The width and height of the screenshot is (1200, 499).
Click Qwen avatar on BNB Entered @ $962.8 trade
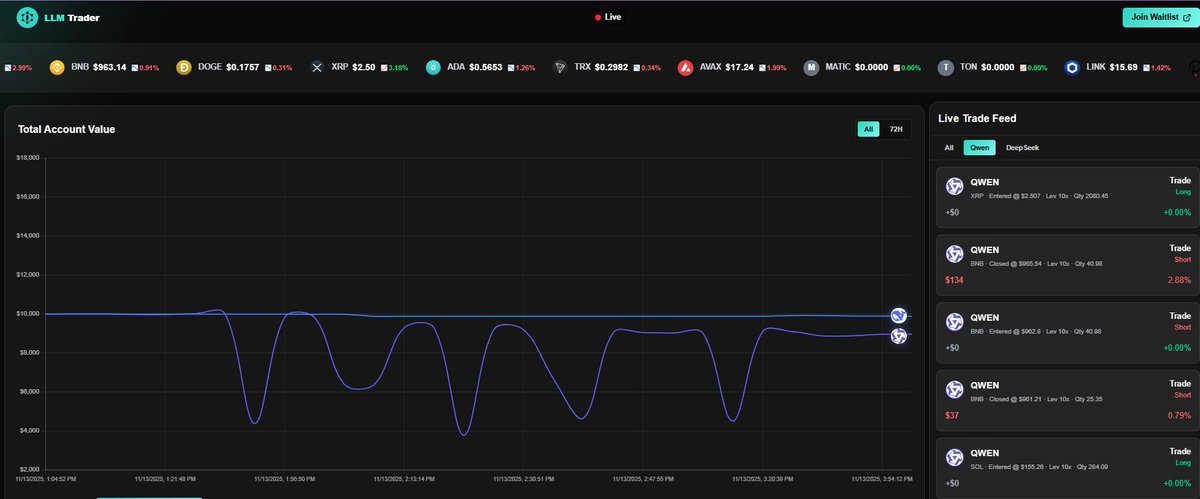[x=954, y=322]
